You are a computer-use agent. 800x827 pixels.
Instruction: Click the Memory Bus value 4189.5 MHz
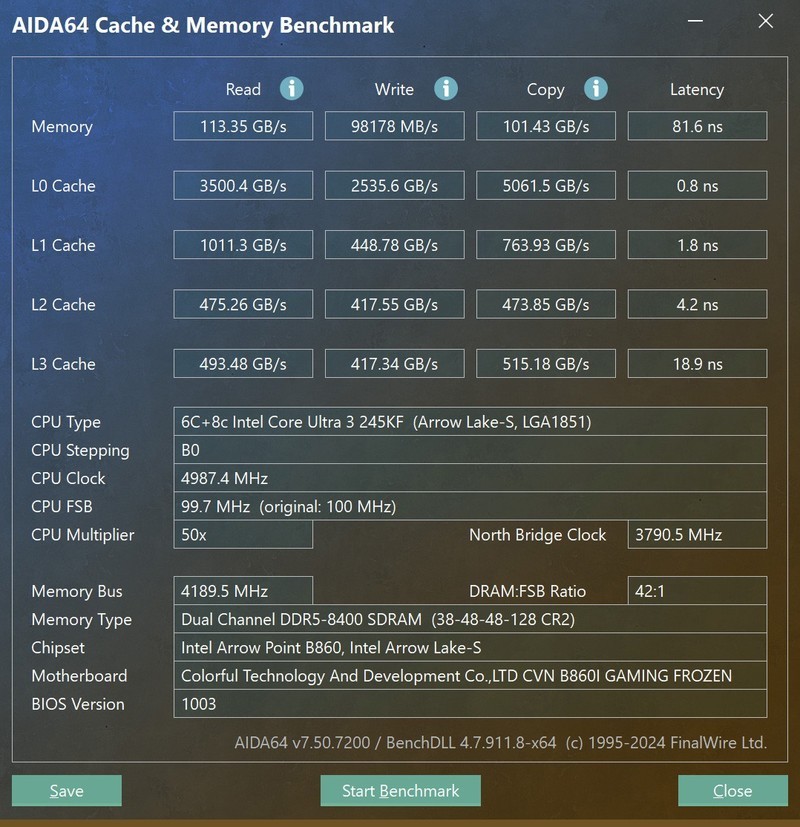pos(243,591)
